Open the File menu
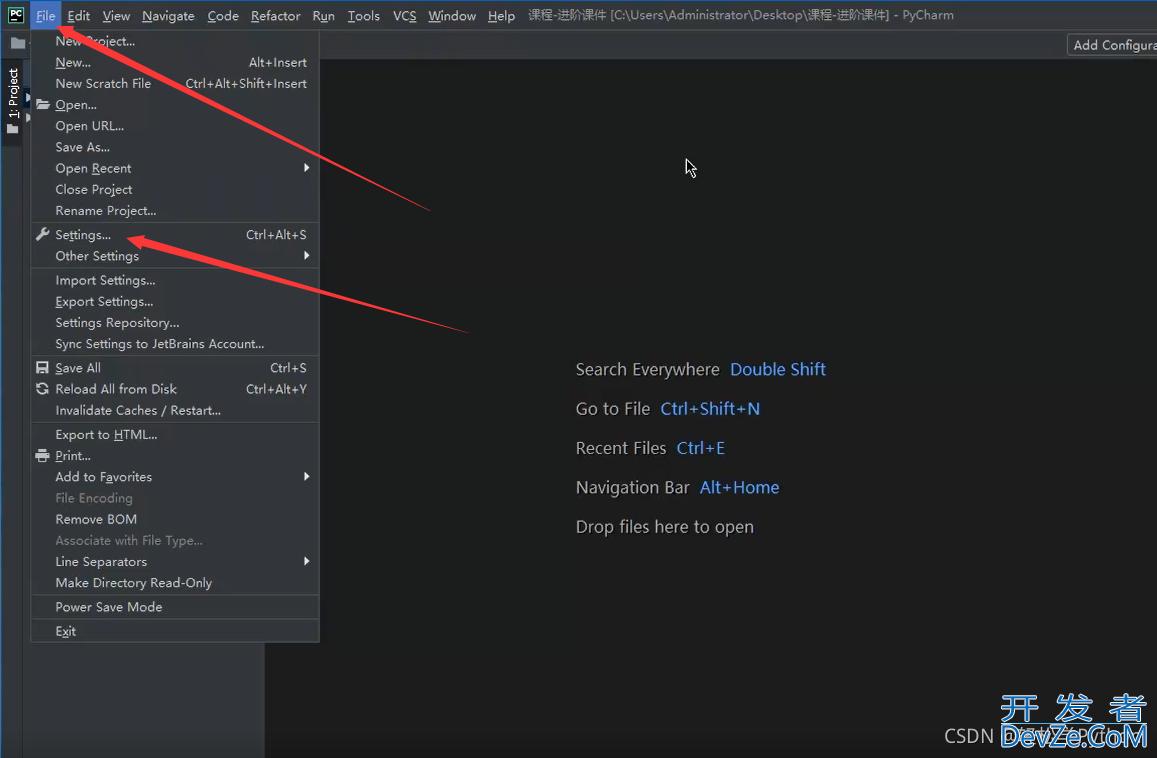1157x758 pixels. 46,15
